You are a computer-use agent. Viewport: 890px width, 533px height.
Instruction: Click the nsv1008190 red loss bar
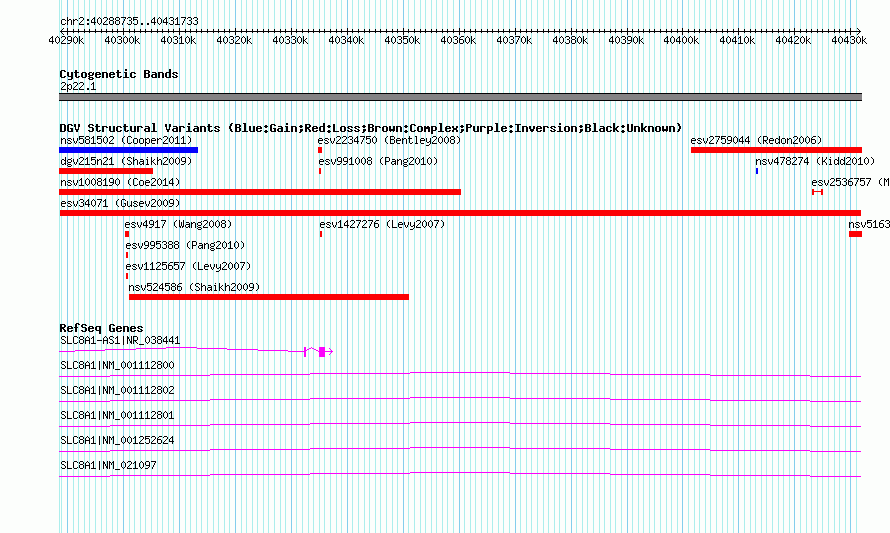pyautogui.click(x=260, y=192)
